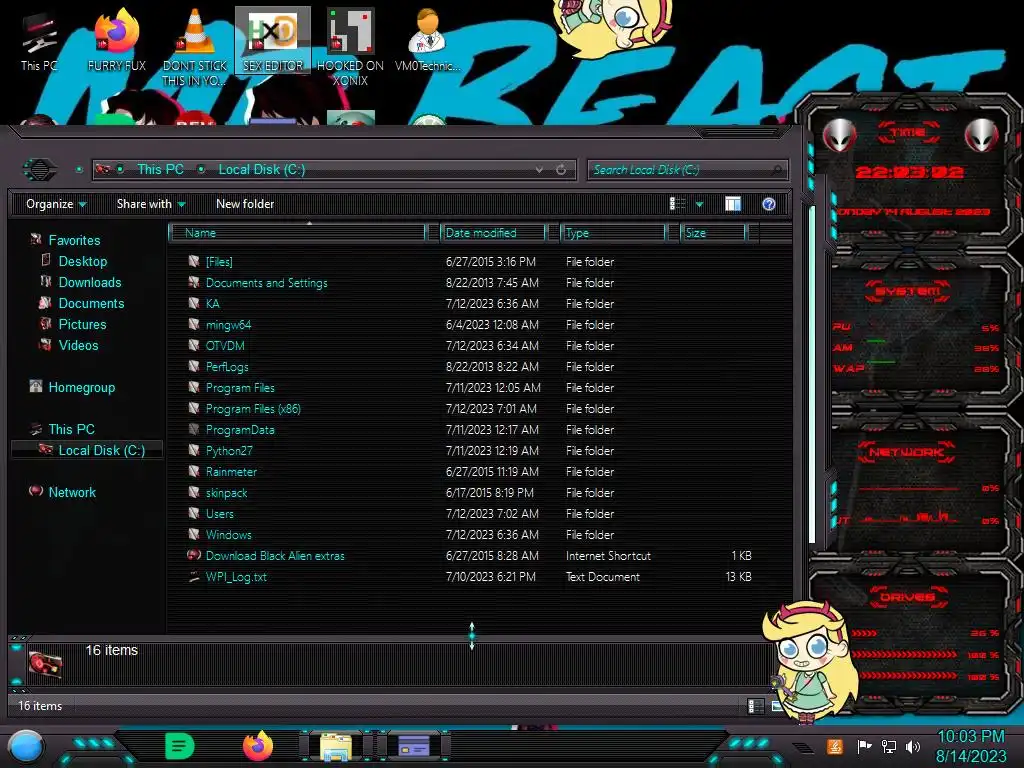Sort by the Date modified column header
Screen dimensions: 1024x768
(x=494, y=232)
